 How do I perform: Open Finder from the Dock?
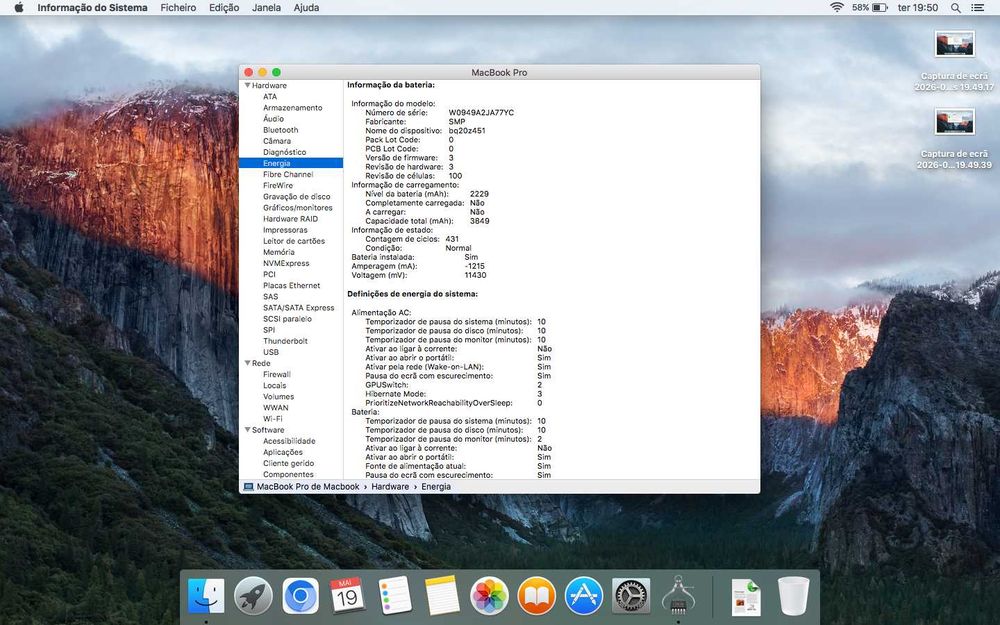click(x=206, y=596)
